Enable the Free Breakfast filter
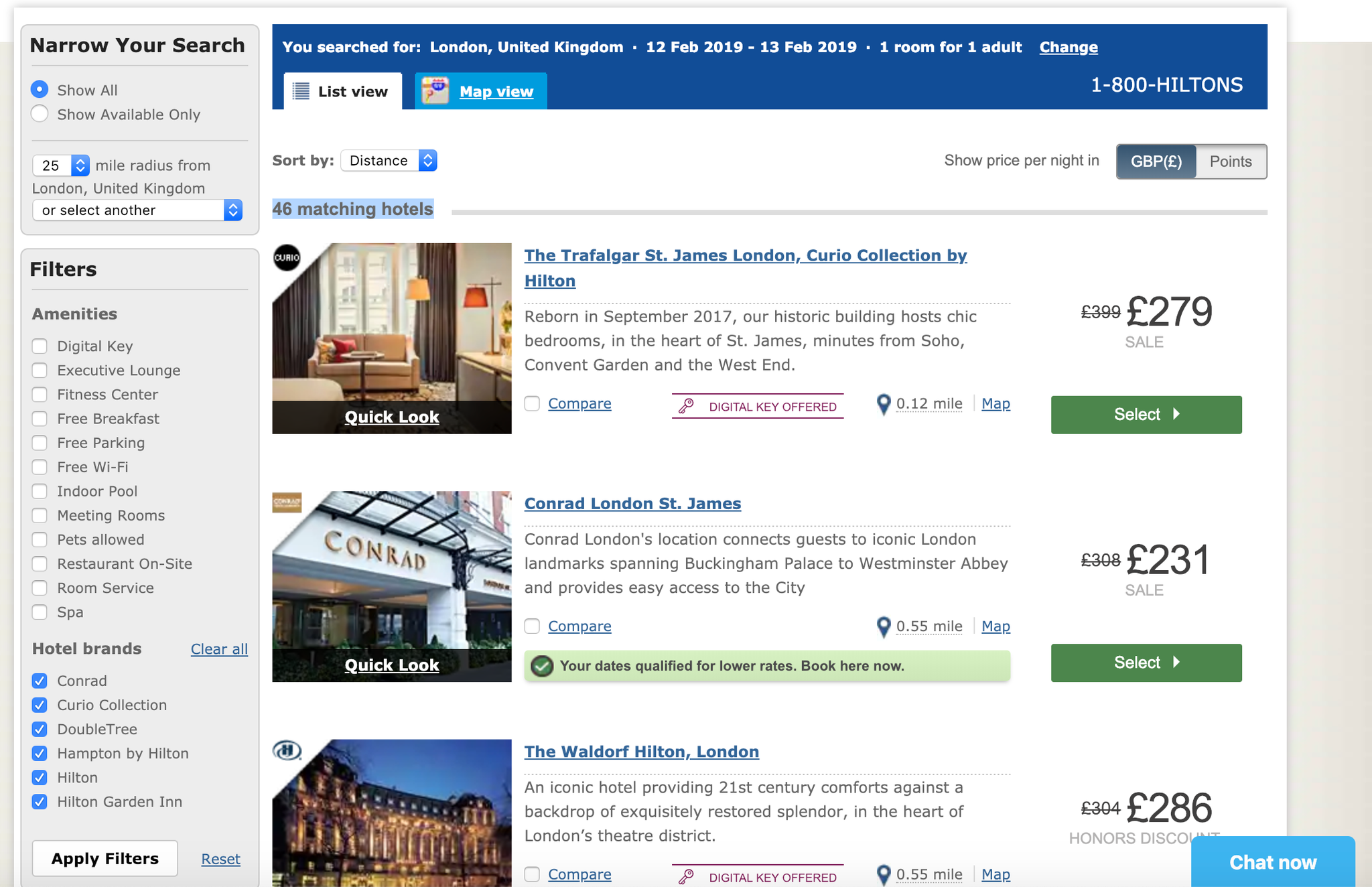1372x887 pixels. 40,419
